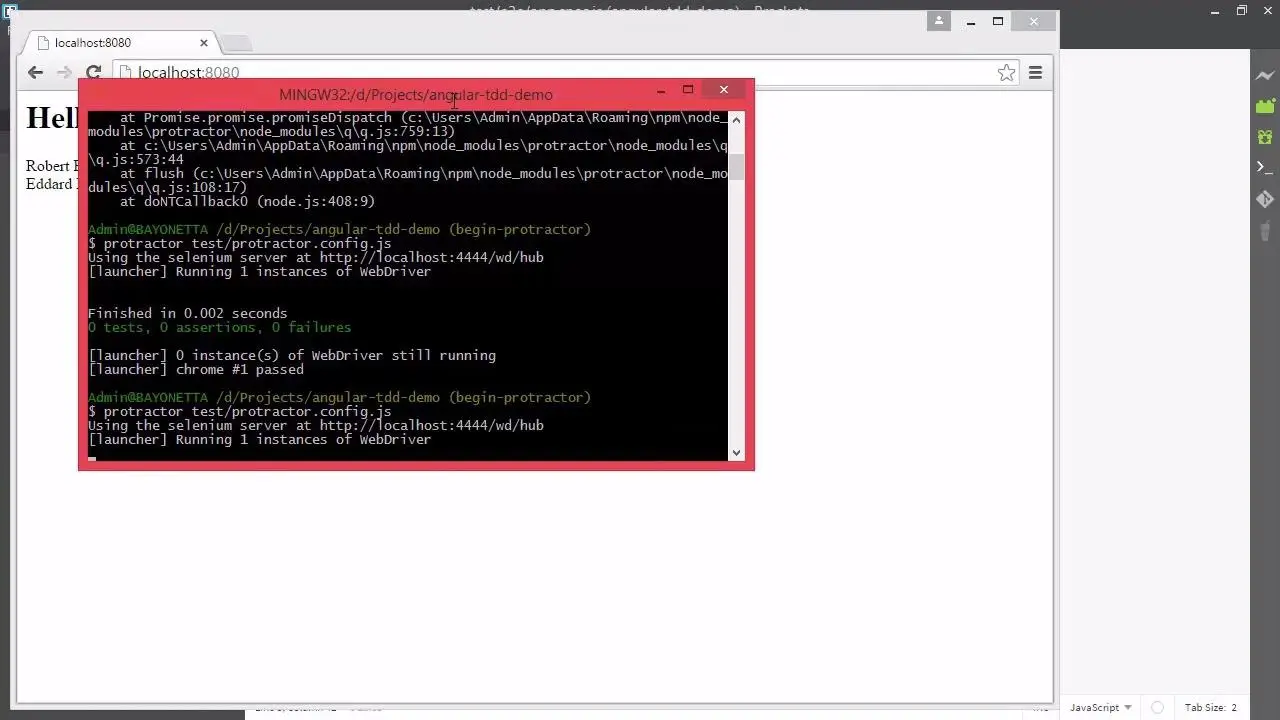The image size is (1280, 720).
Task: Click the Chrome user profile icon
Action: [939, 21]
